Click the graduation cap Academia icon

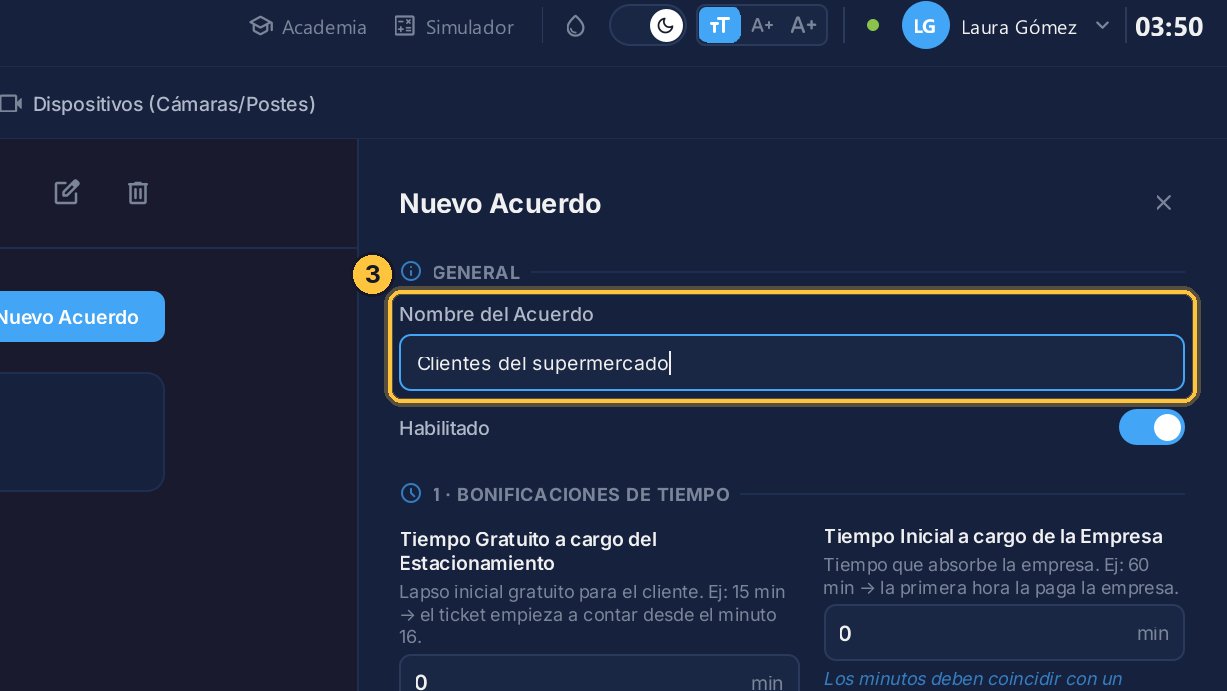[x=261, y=27]
